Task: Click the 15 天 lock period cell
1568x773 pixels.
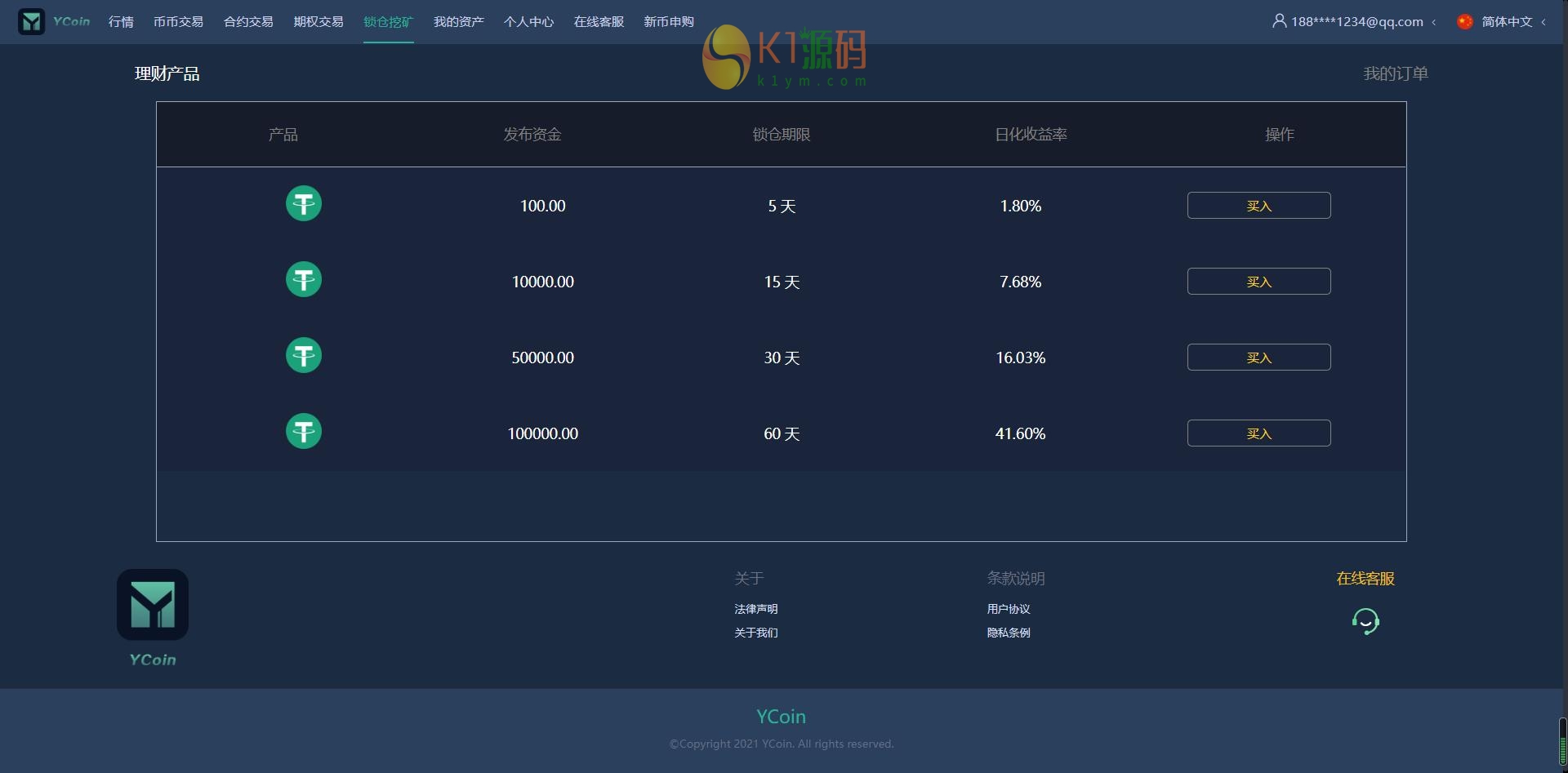Action: click(782, 282)
